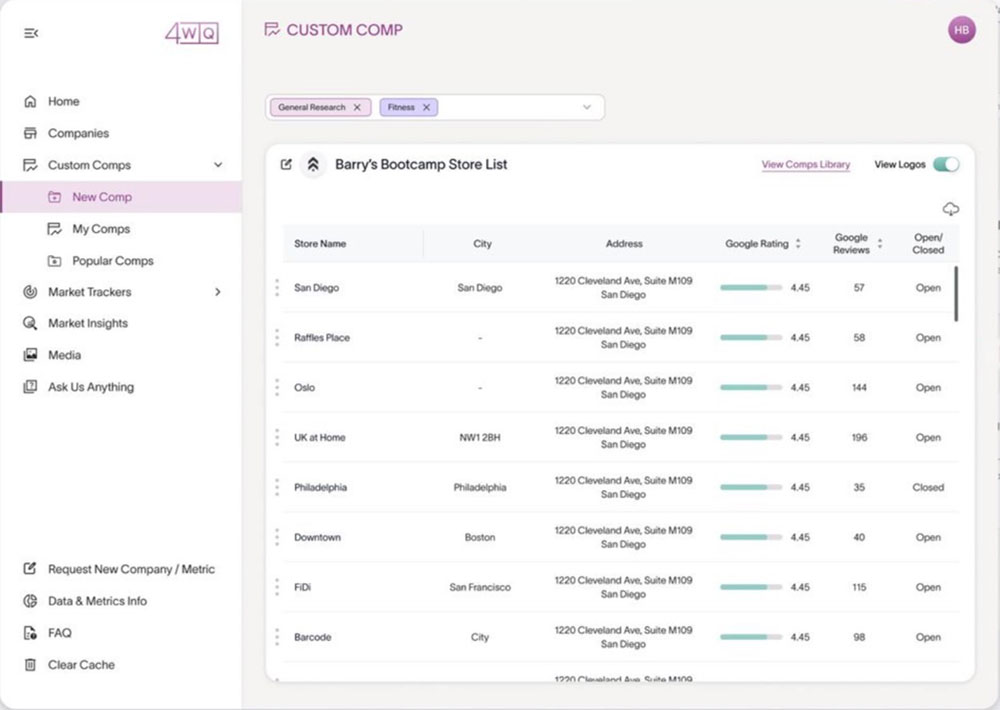Edit the comp title with pencil icon
1000x710 pixels.
286,165
